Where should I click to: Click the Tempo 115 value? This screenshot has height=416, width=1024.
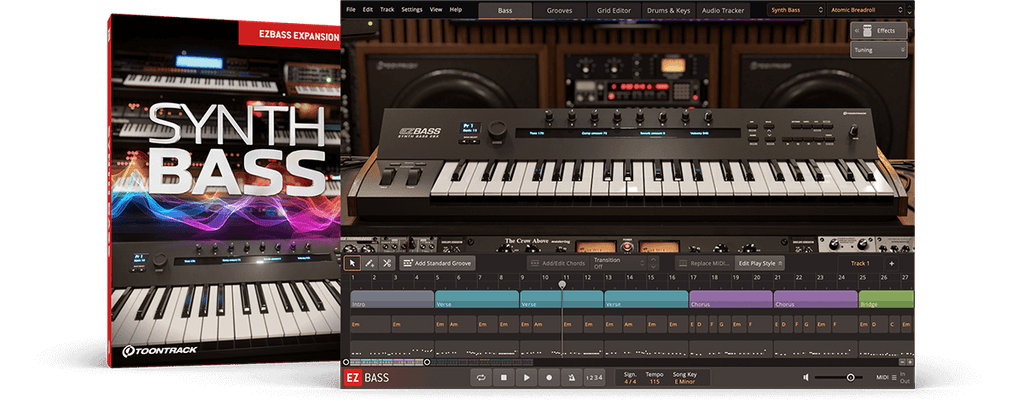[x=654, y=377]
